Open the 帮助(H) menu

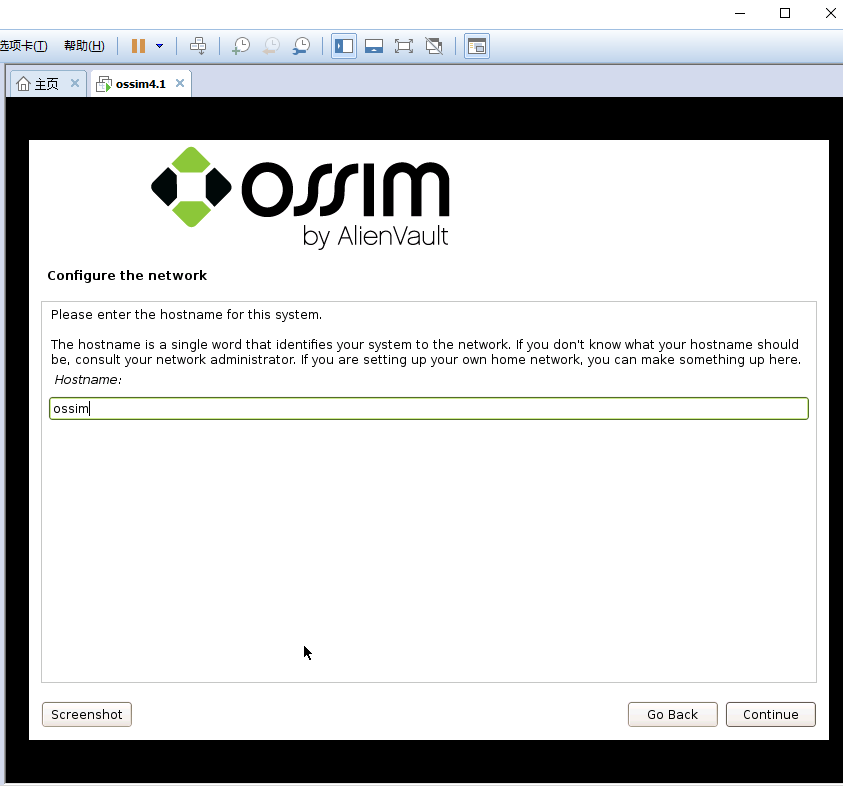tap(84, 46)
